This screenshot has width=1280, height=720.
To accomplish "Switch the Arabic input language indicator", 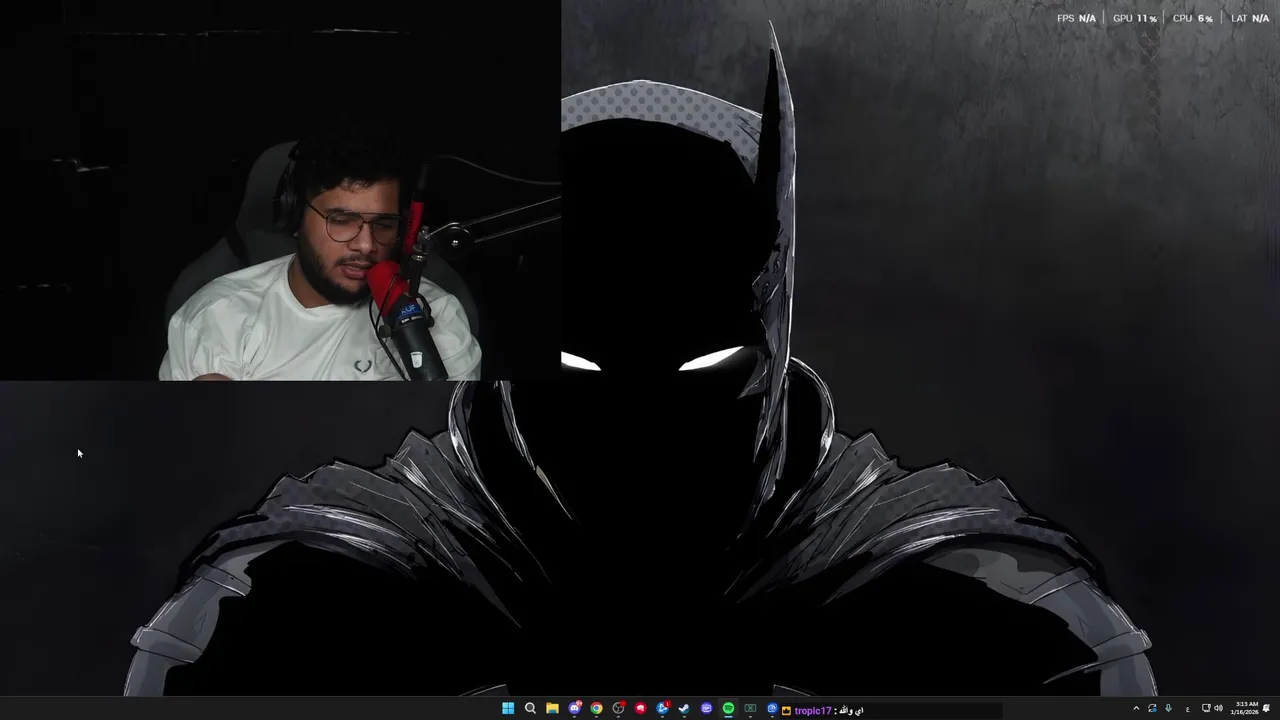I will click(1188, 709).
